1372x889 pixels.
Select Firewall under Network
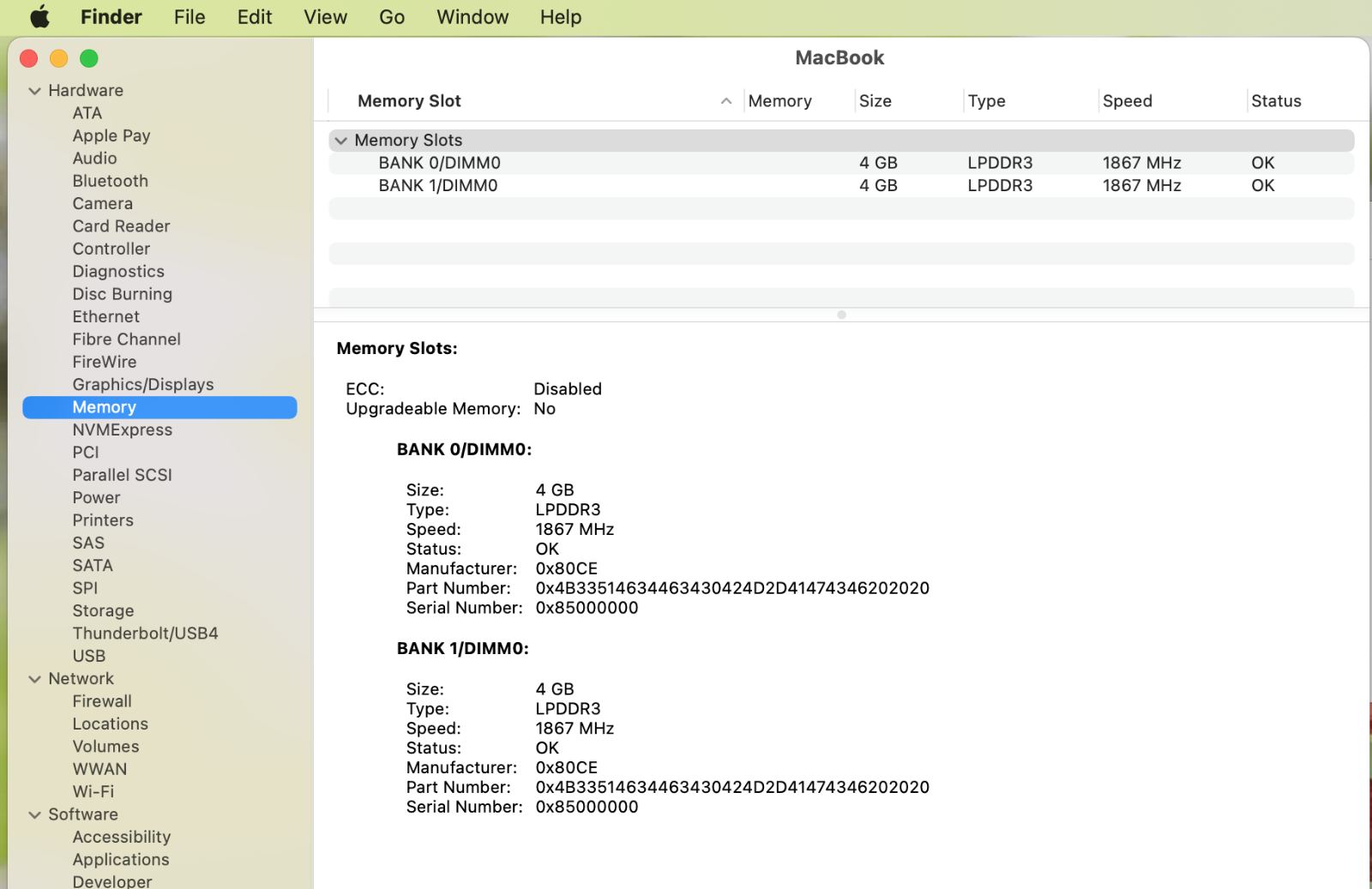[102, 701]
